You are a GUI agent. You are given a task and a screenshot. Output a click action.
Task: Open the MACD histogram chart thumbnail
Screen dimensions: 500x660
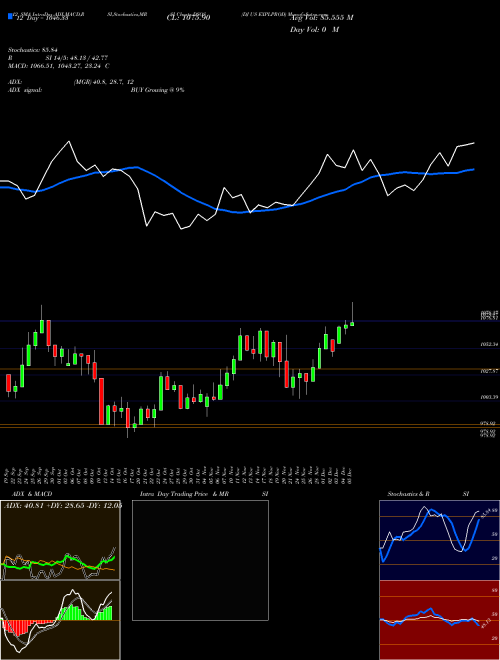coord(60,620)
